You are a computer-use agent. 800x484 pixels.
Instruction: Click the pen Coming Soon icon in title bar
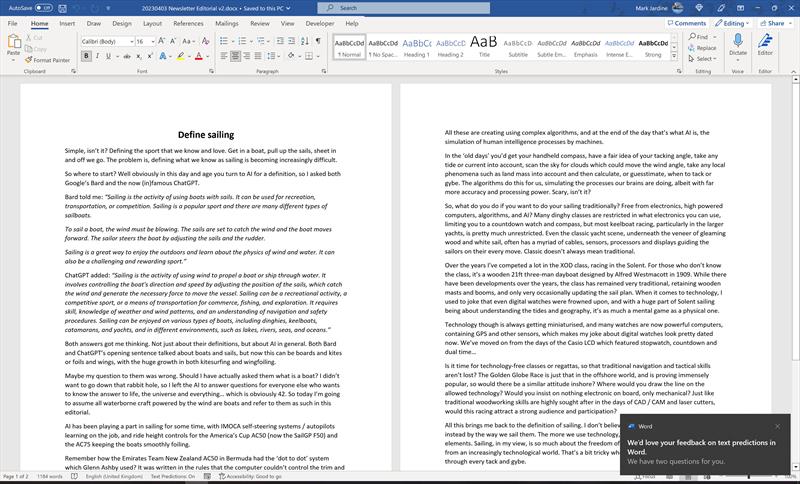720,8
